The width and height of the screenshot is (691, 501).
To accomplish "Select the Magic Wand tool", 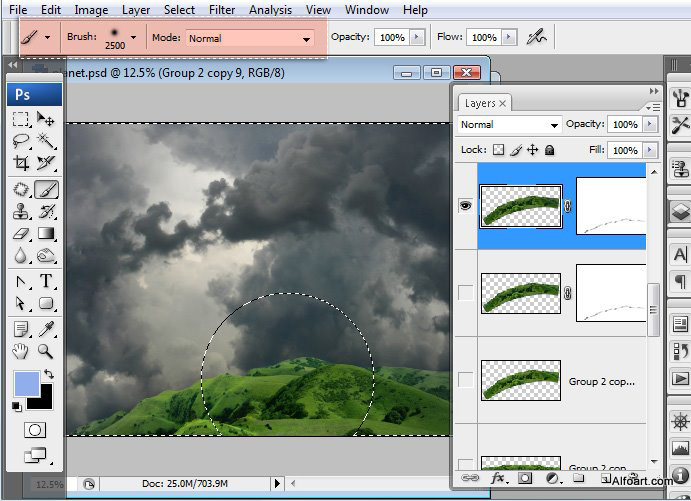I will [46, 141].
